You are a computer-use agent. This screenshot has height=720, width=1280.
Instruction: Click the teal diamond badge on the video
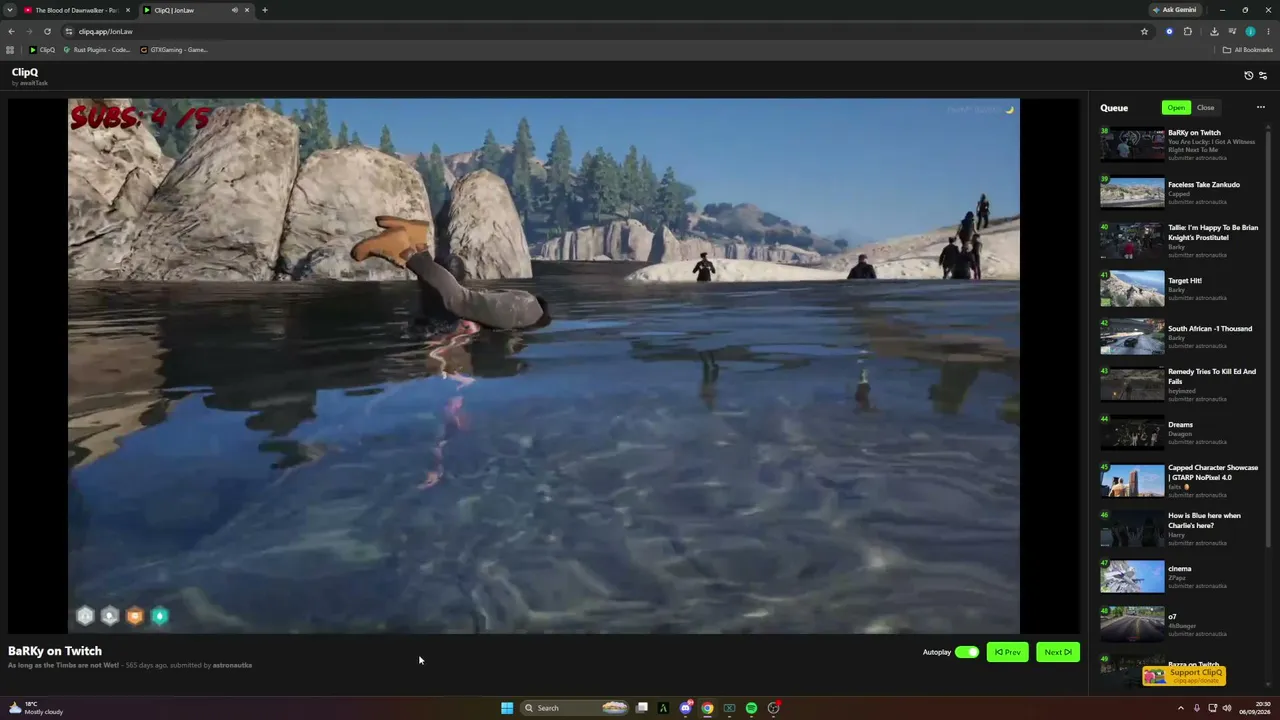pyautogui.click(x=160, y=616)
